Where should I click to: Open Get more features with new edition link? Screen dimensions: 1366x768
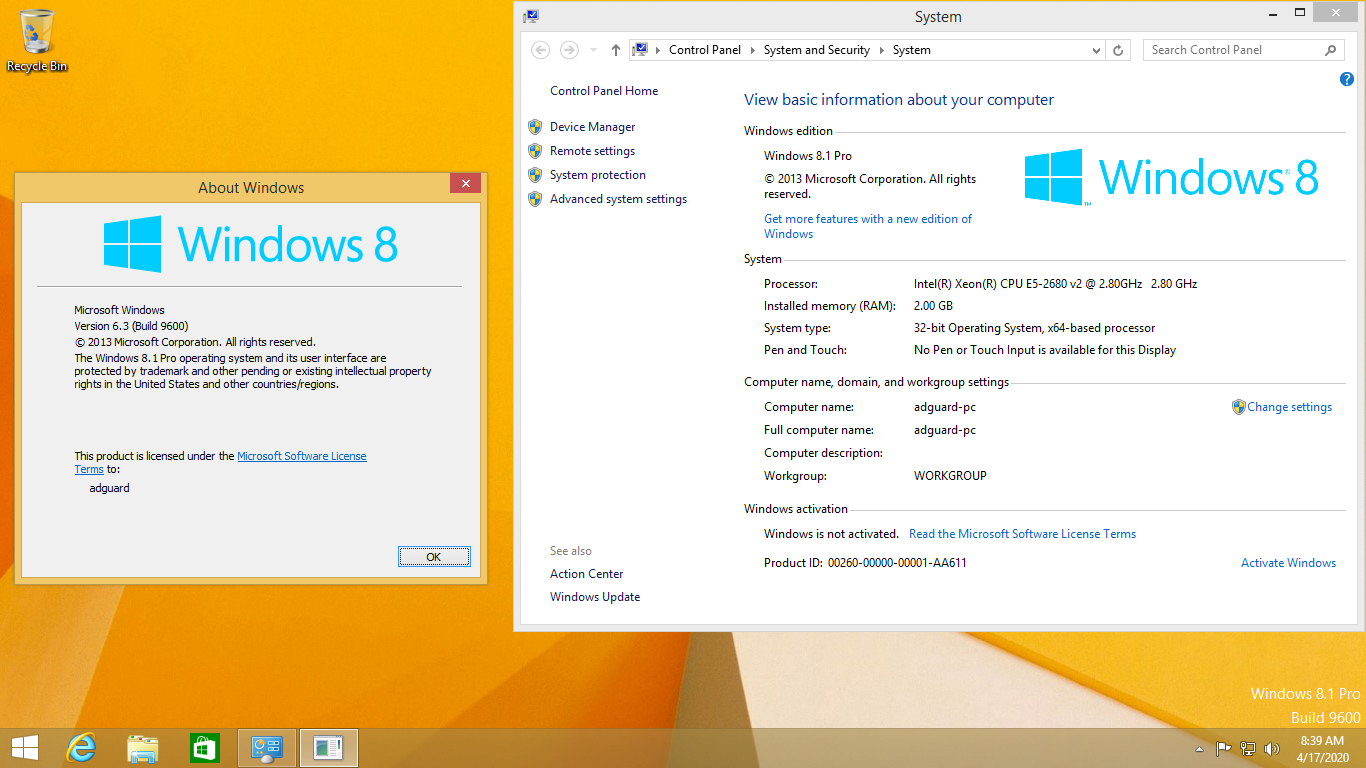[868, 226]
